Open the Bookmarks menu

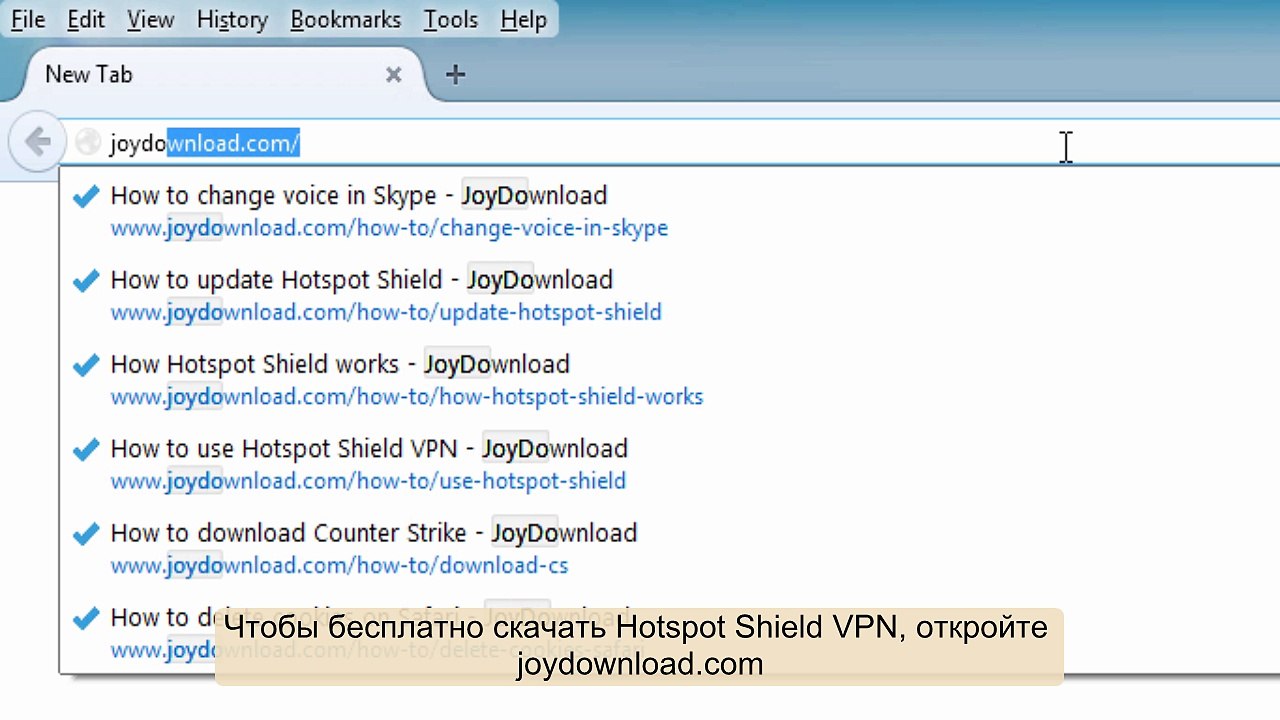tap(346, 19)
